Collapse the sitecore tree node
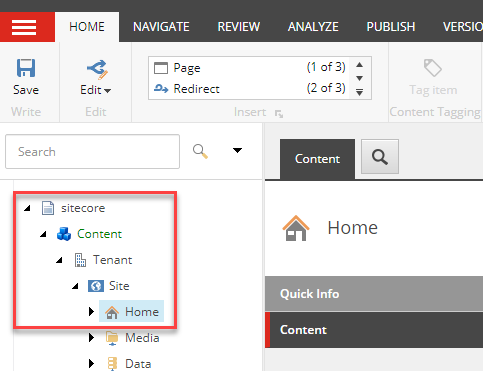The height and width of the screenshot is (371, 483). tap(28, 208)
